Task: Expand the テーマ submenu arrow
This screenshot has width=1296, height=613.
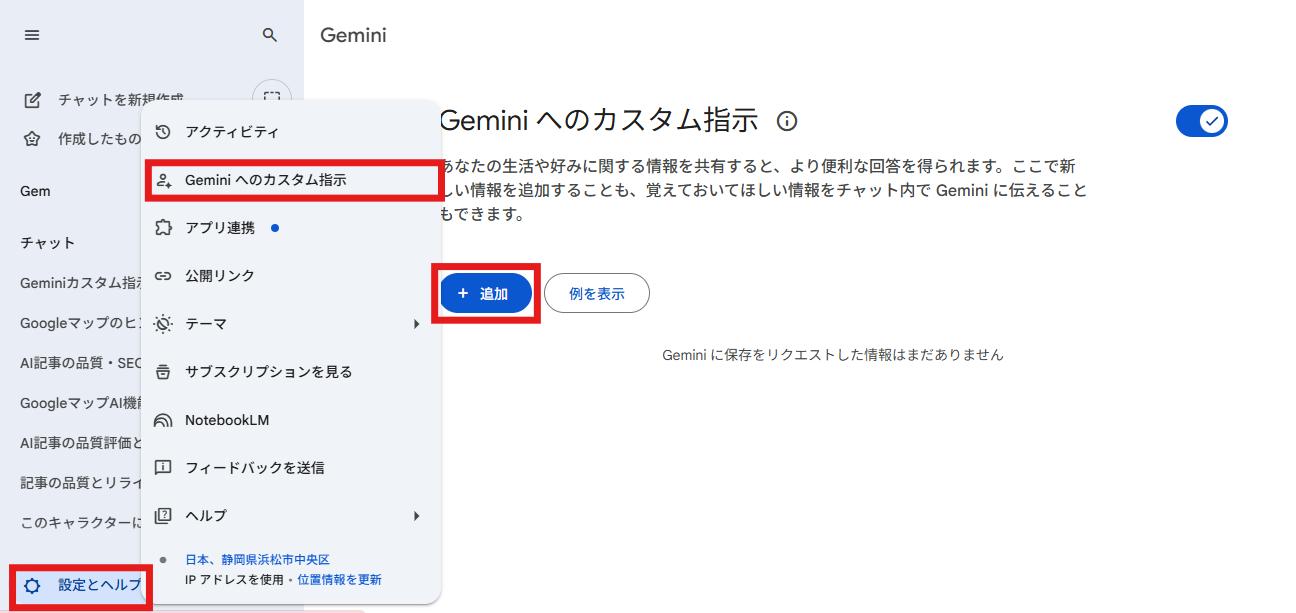Action: [417, 324]
